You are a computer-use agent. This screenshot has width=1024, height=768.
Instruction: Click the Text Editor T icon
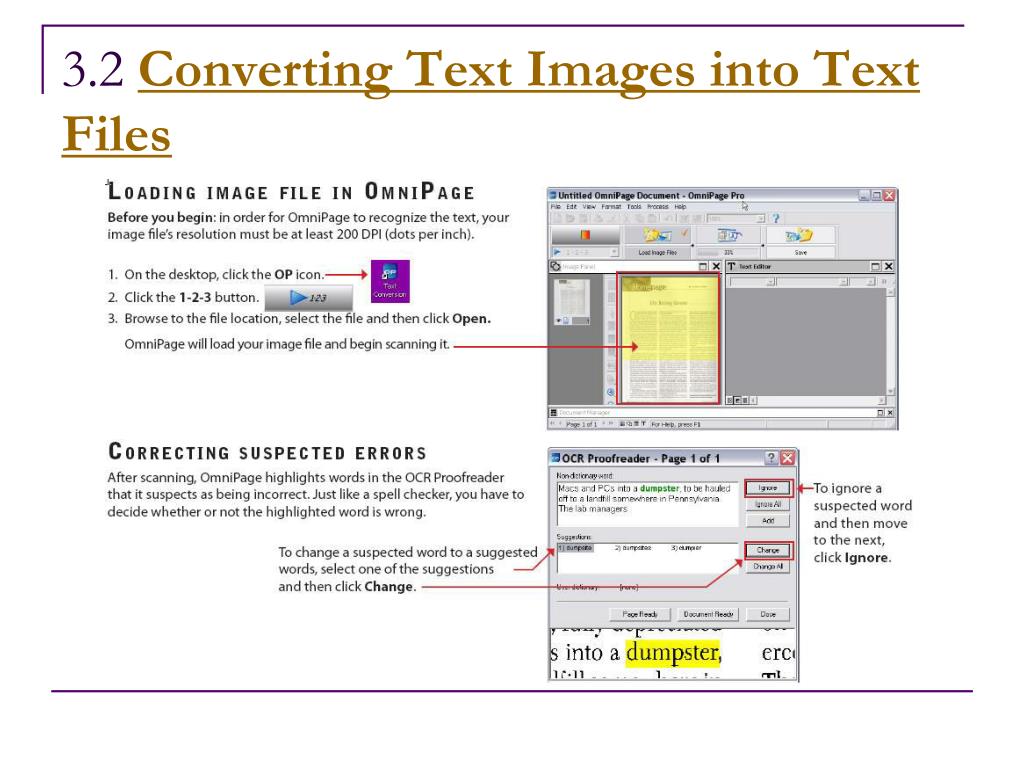click(731, 266)
